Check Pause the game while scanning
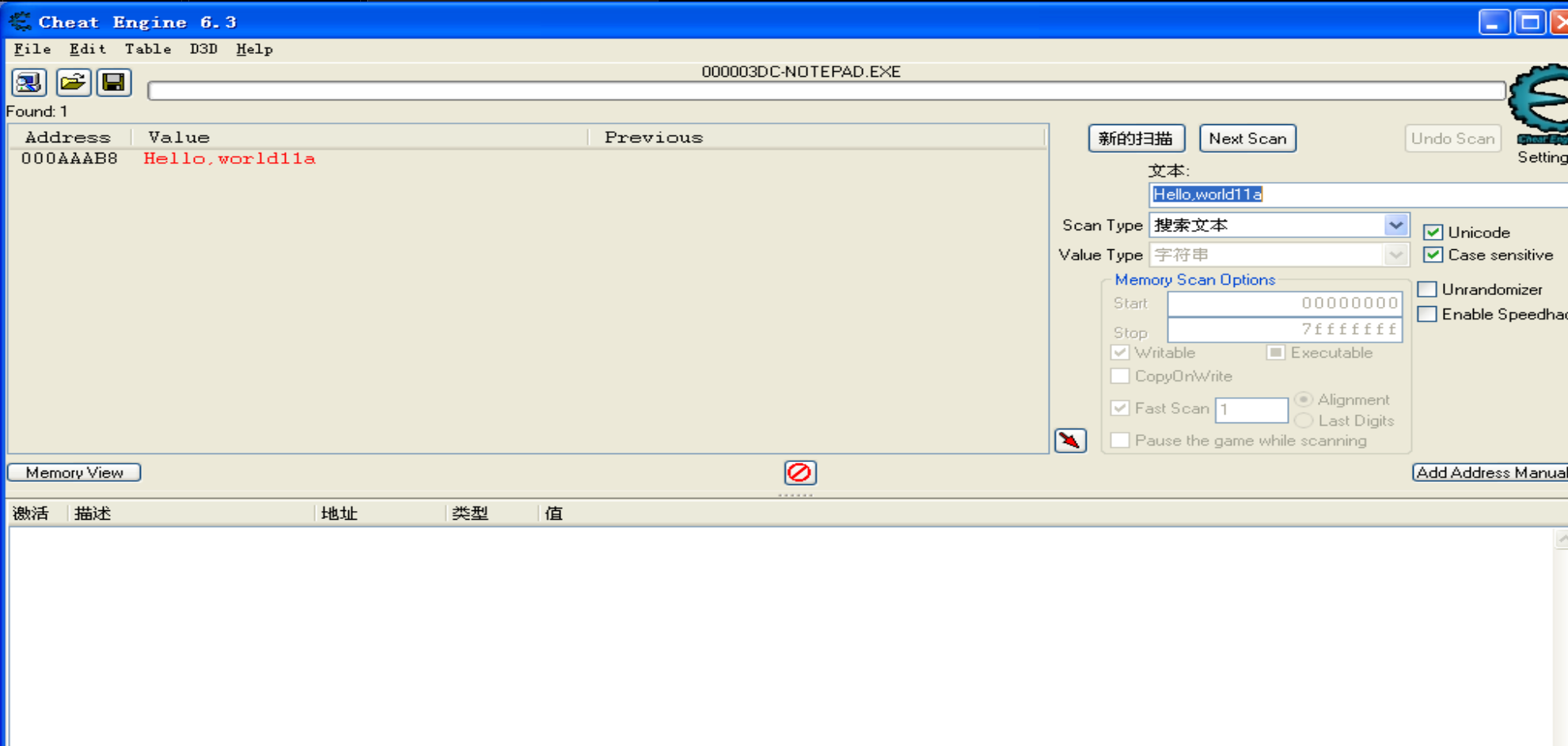 [1120, 441]
